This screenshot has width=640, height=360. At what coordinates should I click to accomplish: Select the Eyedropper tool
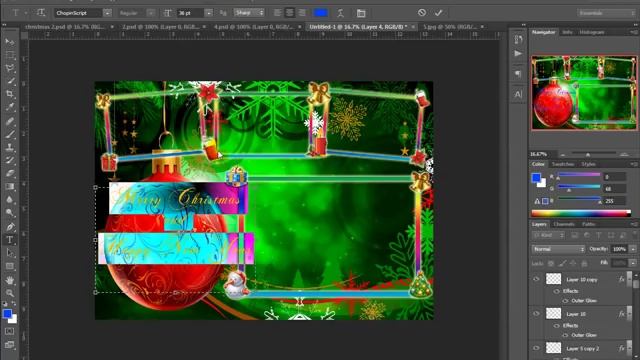10,107
